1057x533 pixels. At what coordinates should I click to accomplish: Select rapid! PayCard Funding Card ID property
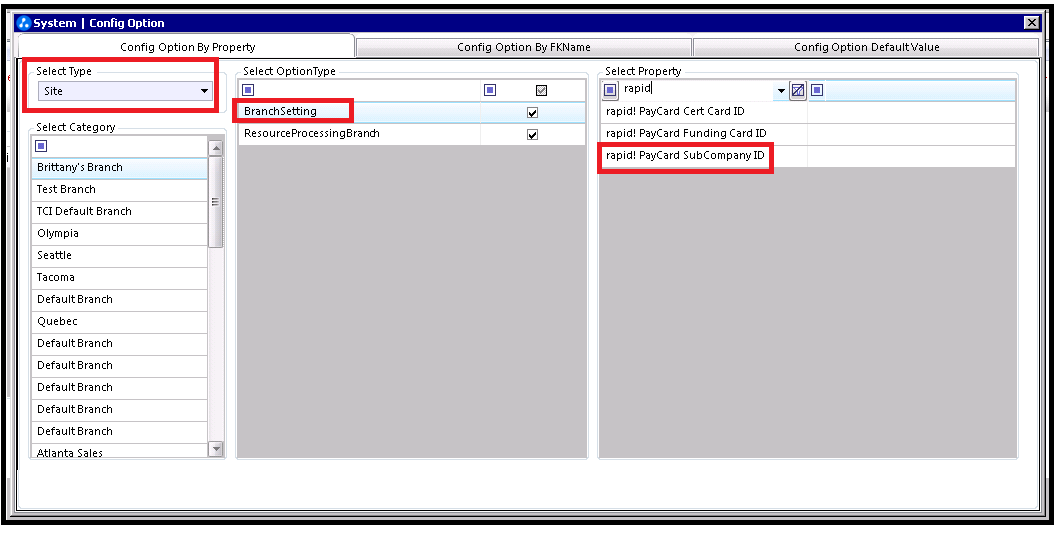807,134
